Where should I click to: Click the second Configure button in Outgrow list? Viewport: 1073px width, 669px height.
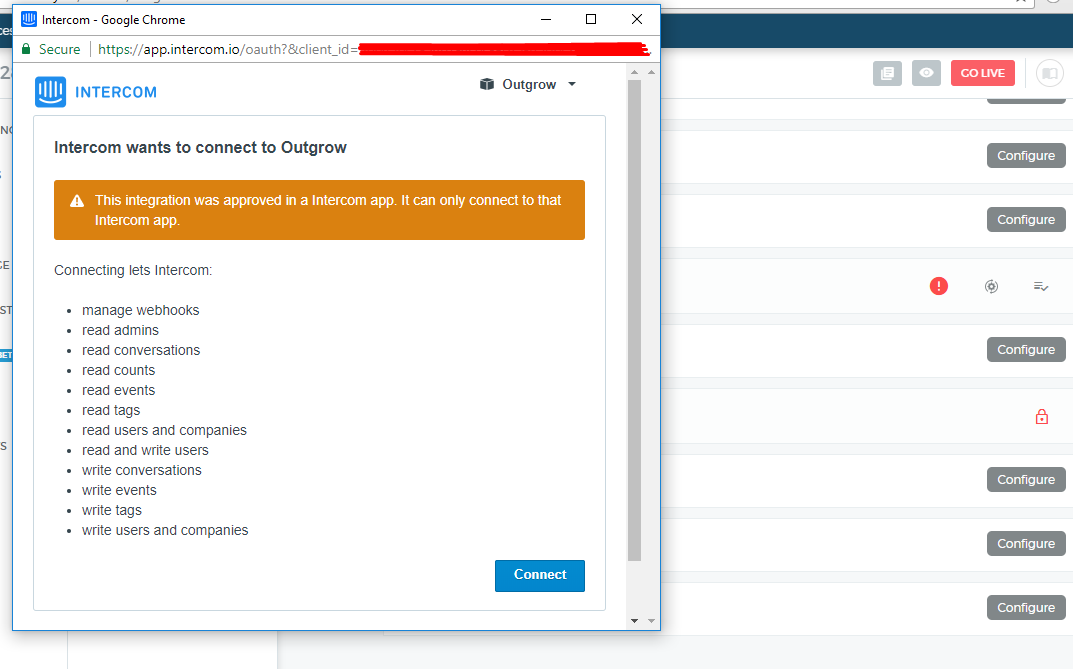point(1026,220)
